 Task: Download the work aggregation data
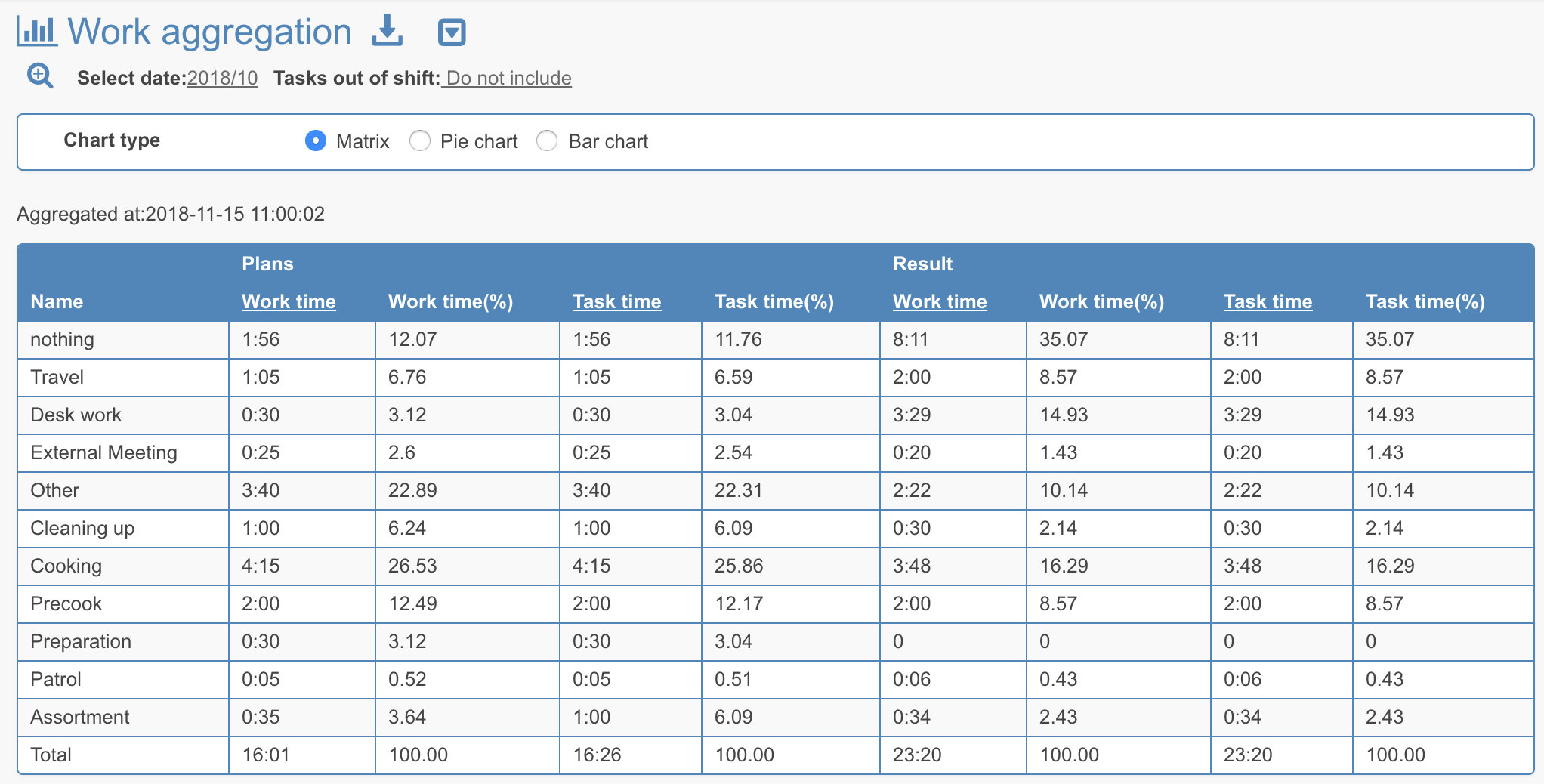click(x=388, y=31)
